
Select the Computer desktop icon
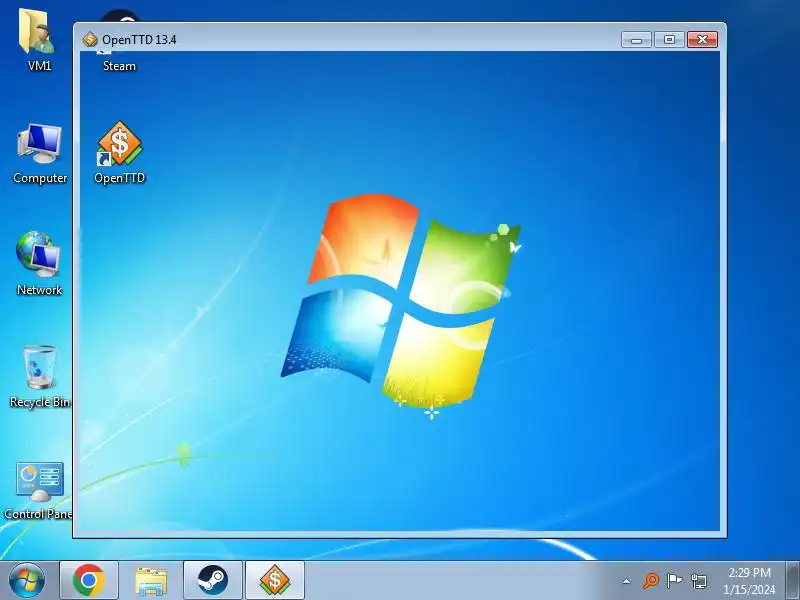[x=39, y=144]
